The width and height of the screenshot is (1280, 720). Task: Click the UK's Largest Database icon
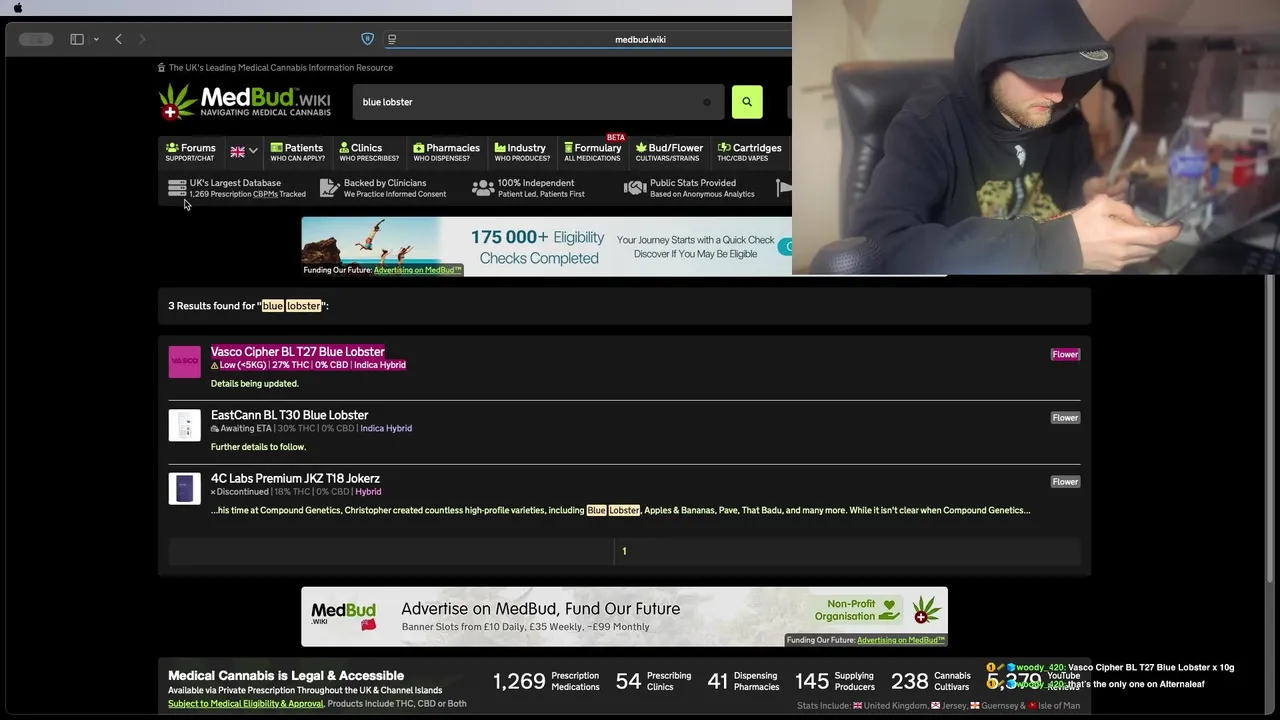177,188
